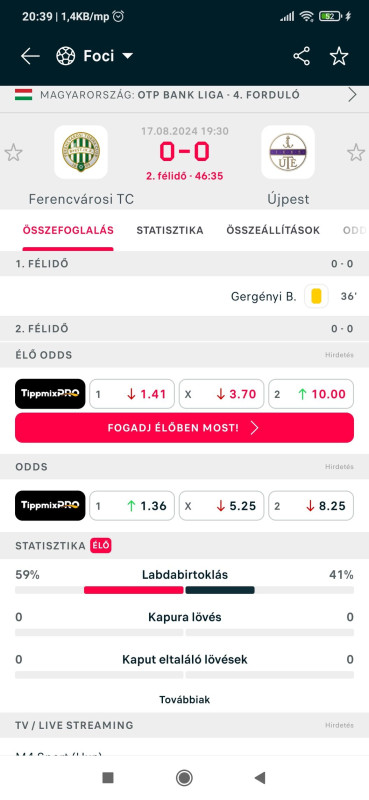The height and width of the screenshot is (800, 369).
Task: Tap Android recent apps square button
Action: point(108,778)
